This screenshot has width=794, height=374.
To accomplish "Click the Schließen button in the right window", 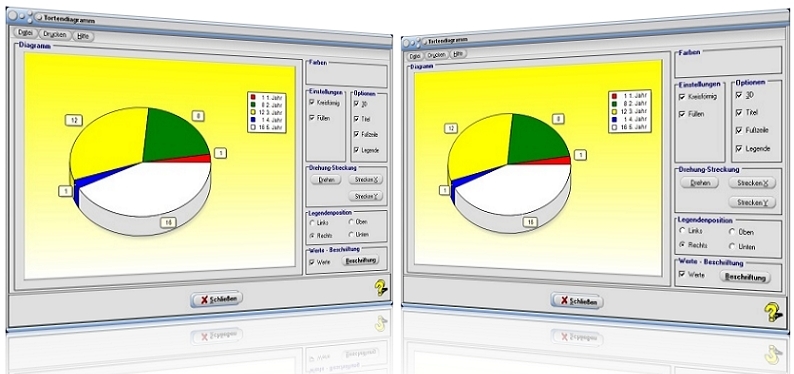I will pos(577,302).
